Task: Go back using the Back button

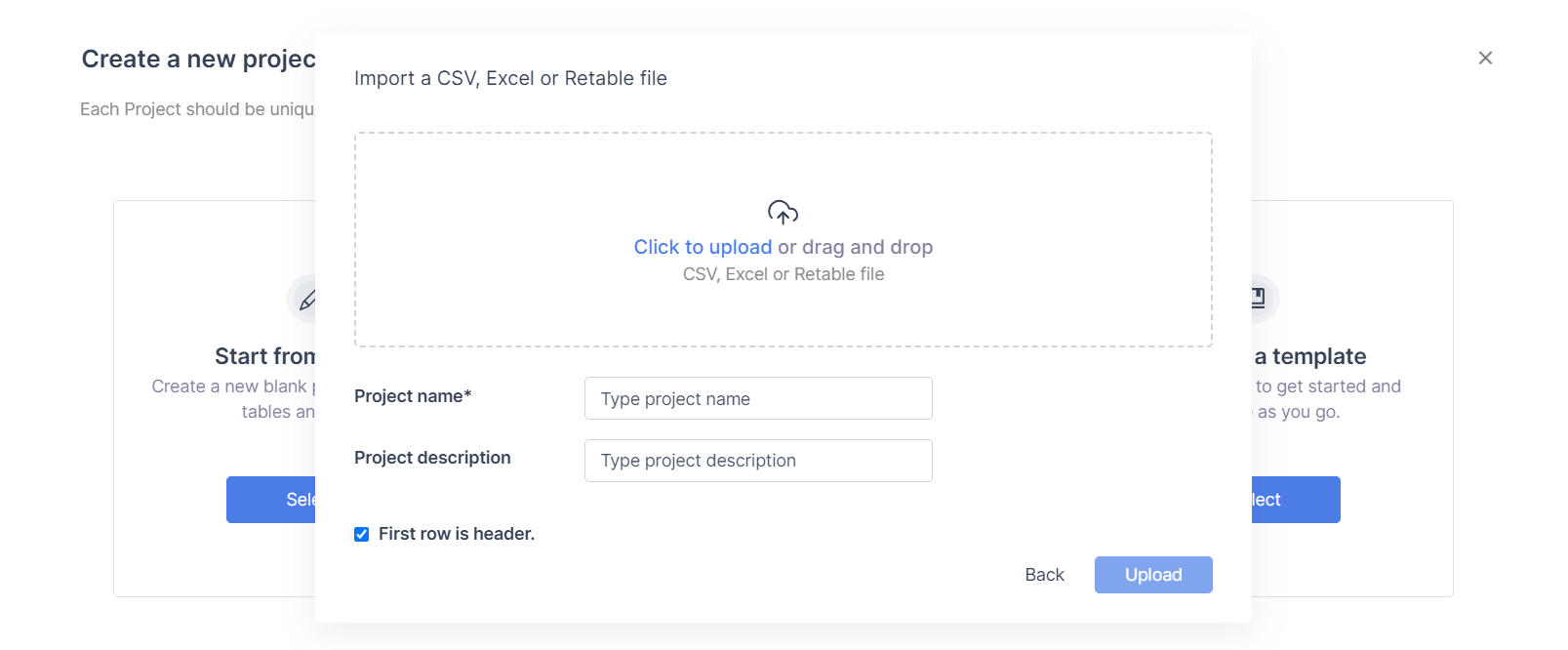Action: [x=1044, y=575]
